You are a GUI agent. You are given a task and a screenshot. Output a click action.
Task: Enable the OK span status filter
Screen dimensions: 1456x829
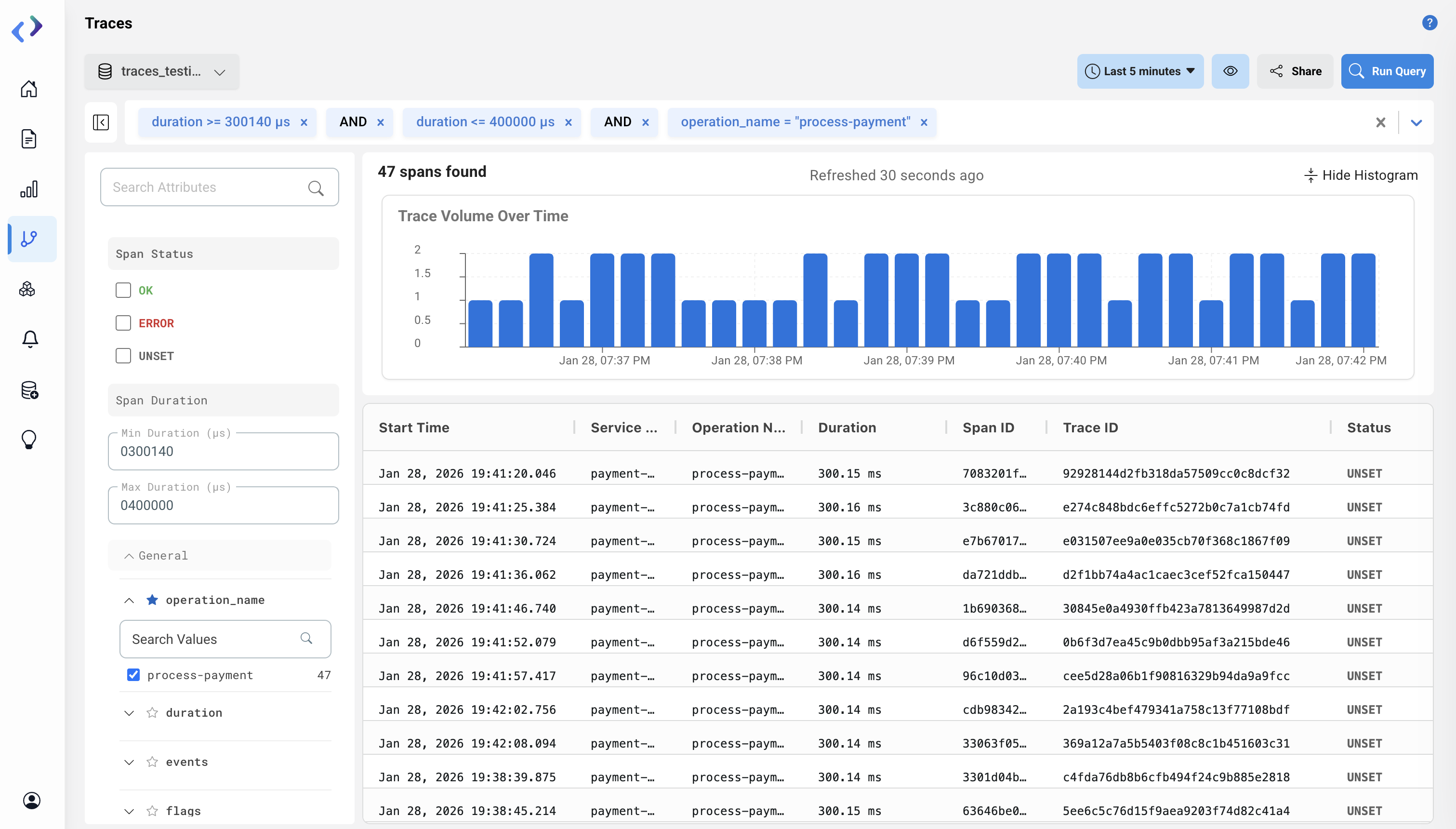[123, 290]
